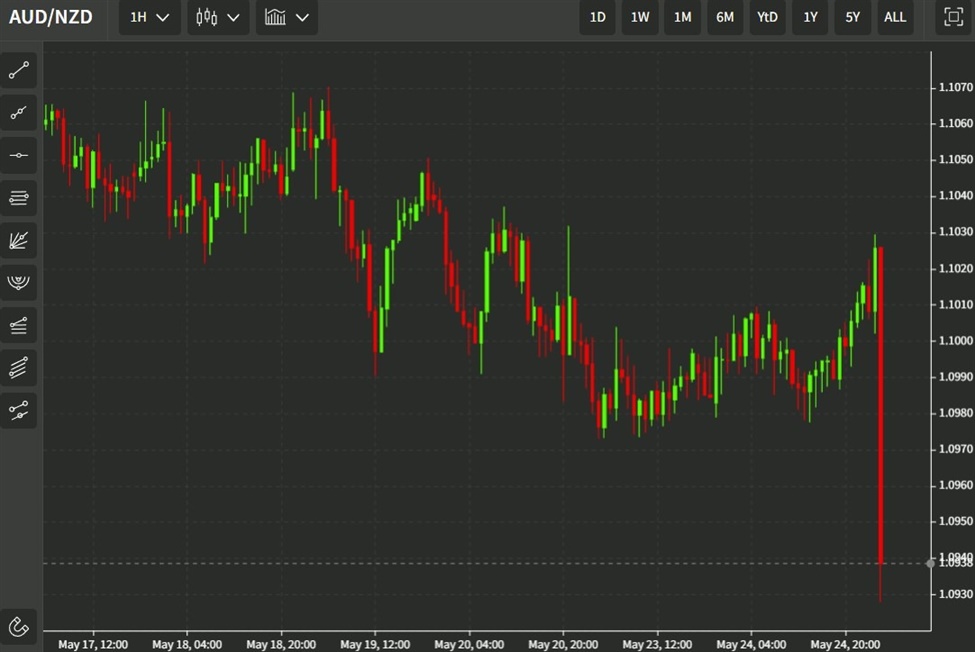975x652 pixels.
Task: Open the fullscreen chart view
Action: 950,17
